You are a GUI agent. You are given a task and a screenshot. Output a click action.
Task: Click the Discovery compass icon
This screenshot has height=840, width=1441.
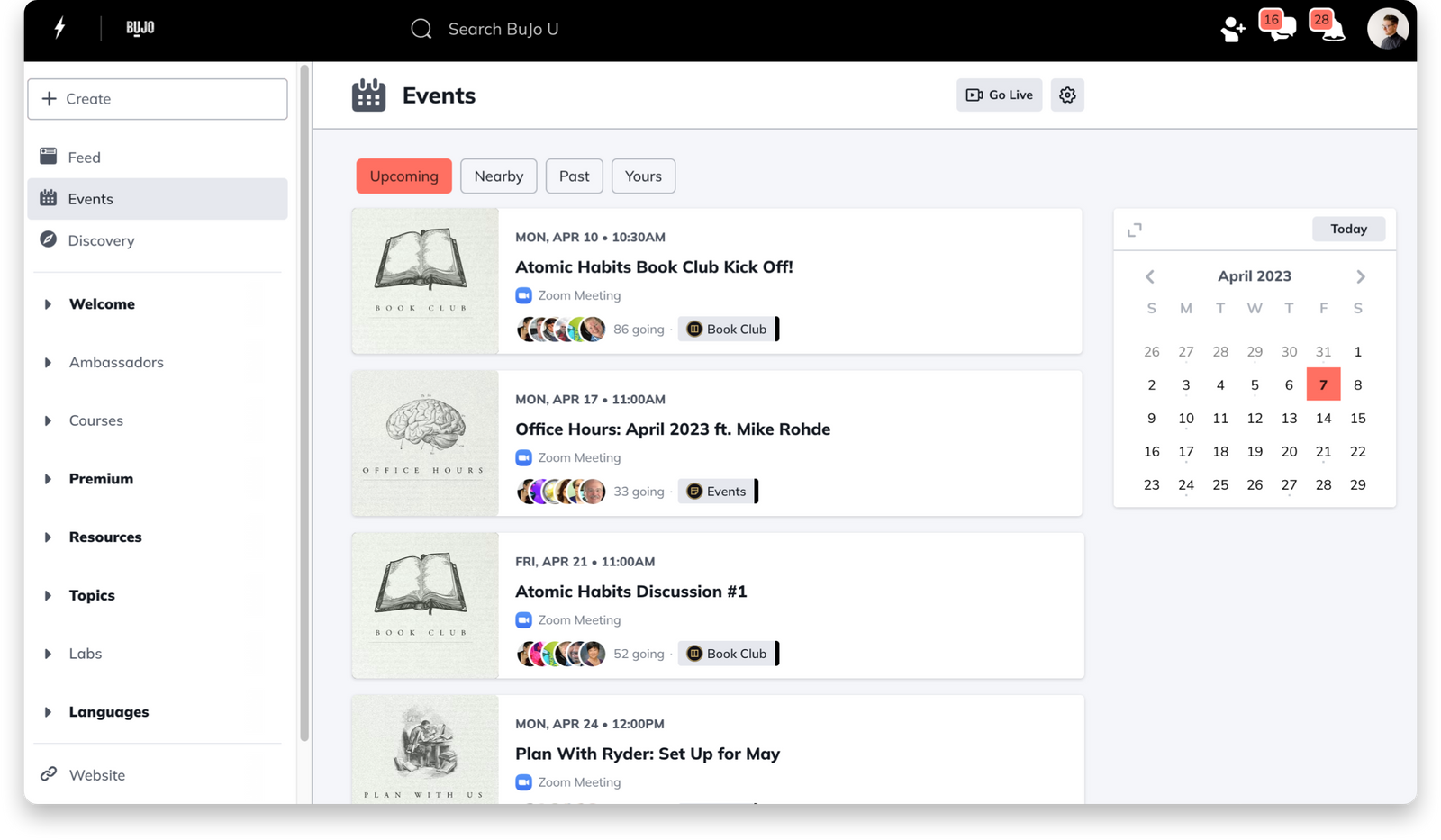[x=49, y=239]
